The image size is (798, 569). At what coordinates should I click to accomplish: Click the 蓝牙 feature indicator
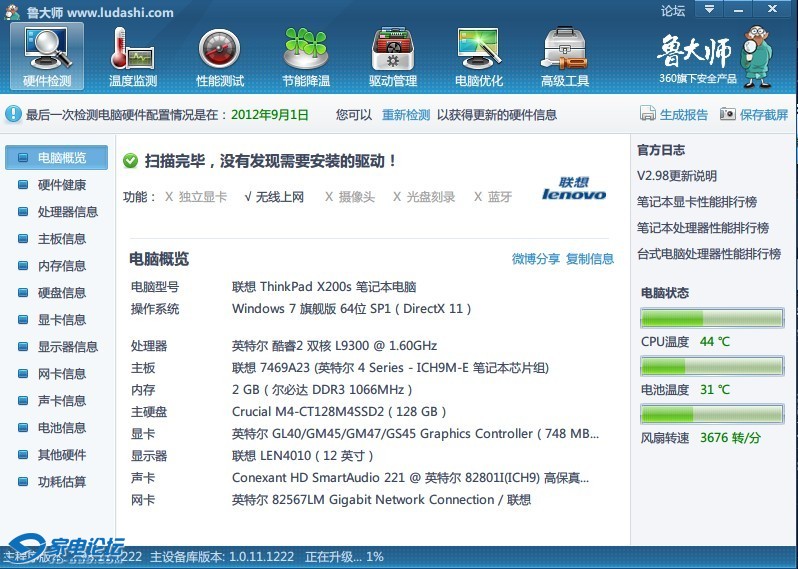tap(493, 196)
